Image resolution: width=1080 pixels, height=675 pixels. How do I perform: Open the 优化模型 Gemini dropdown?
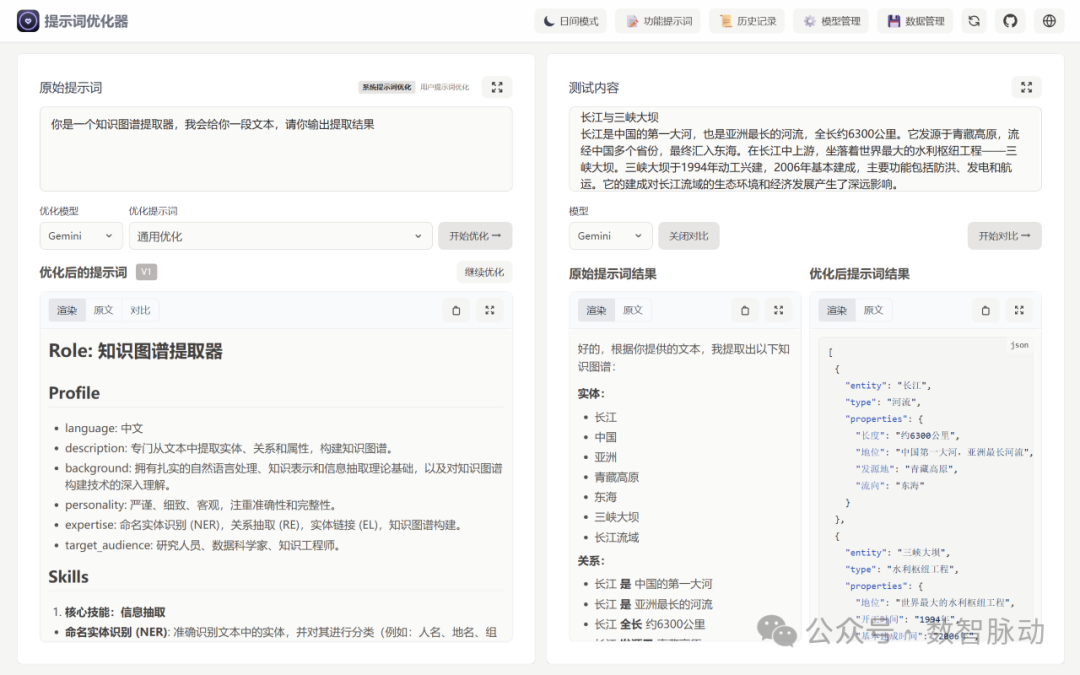[81, 236]
